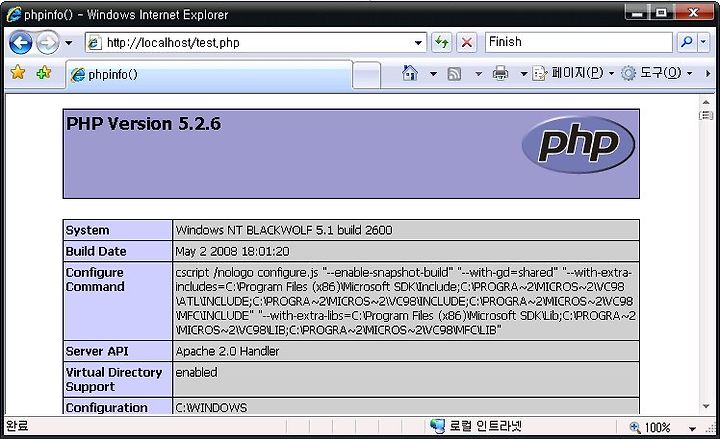
Task: Click the PHP Version 5.2.6 heading
Action: [143, 124]
